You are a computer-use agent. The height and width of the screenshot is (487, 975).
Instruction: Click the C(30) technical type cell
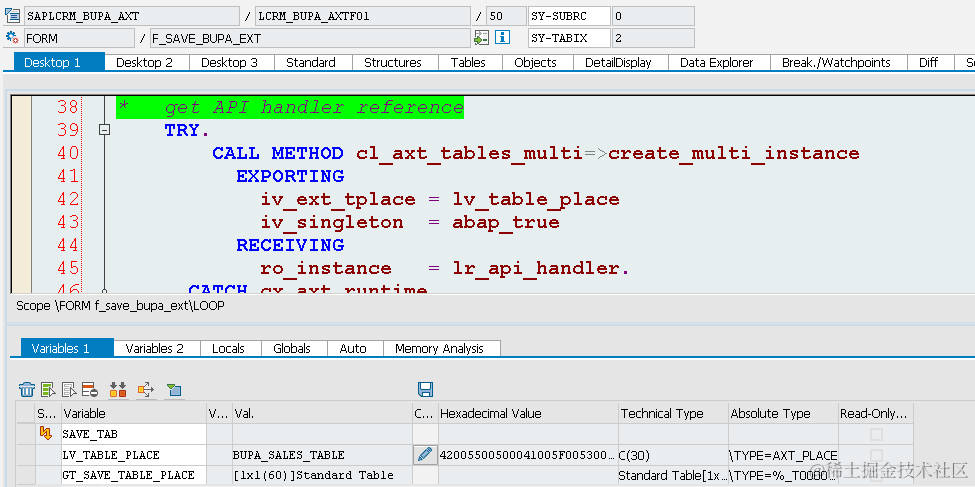click(x=673, y=455)
